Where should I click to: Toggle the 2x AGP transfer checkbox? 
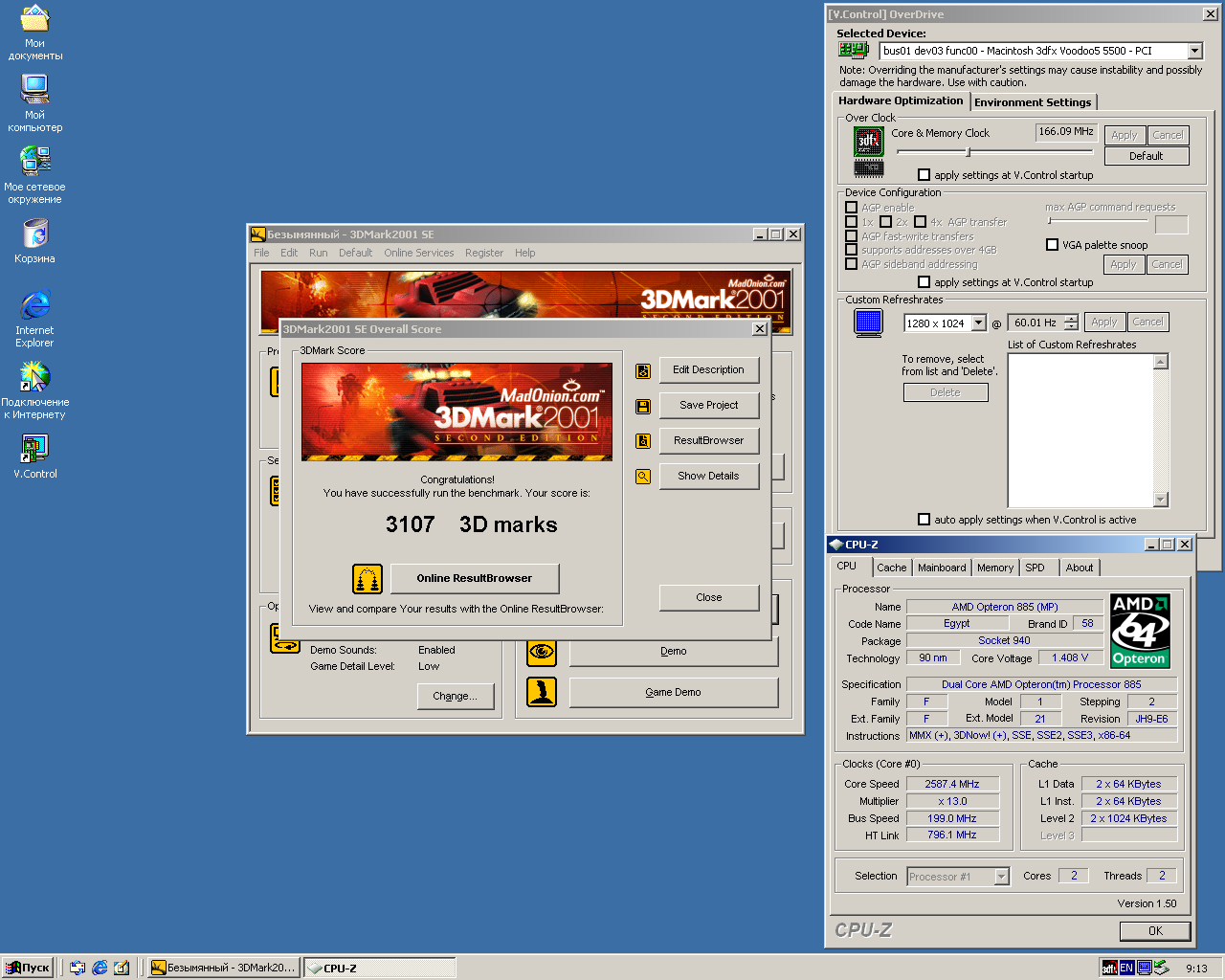coord(885,222)
